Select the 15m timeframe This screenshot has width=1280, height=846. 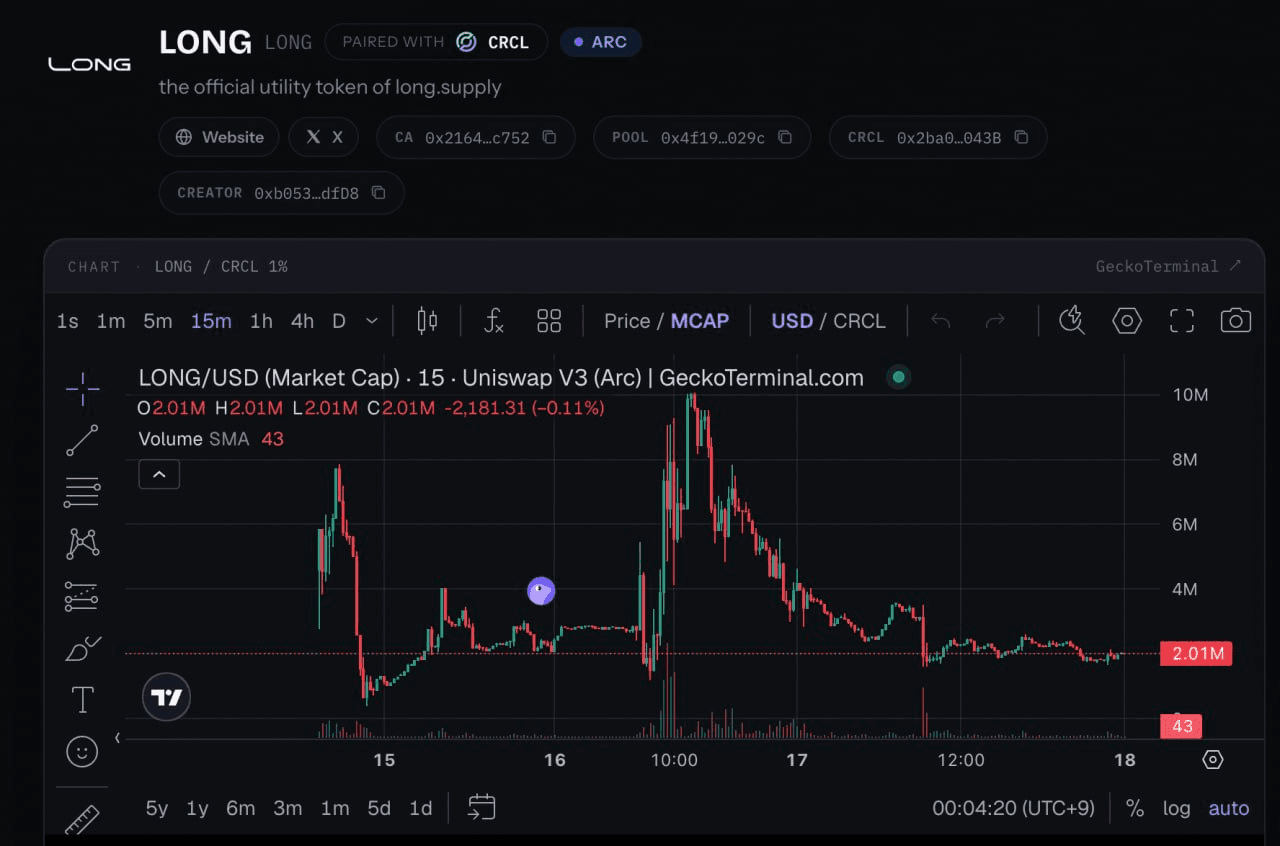click(x=211, y=321)
